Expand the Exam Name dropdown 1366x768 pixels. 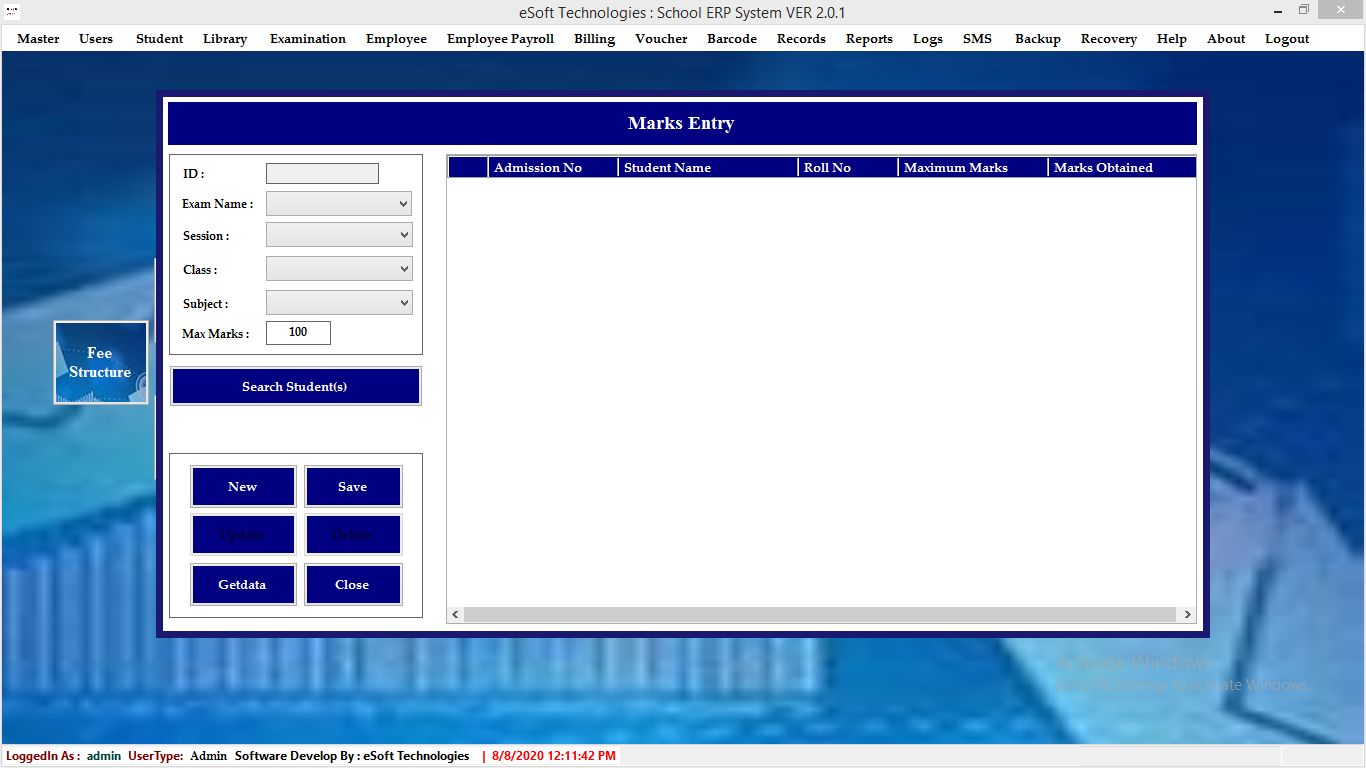[x=339, y=204]
